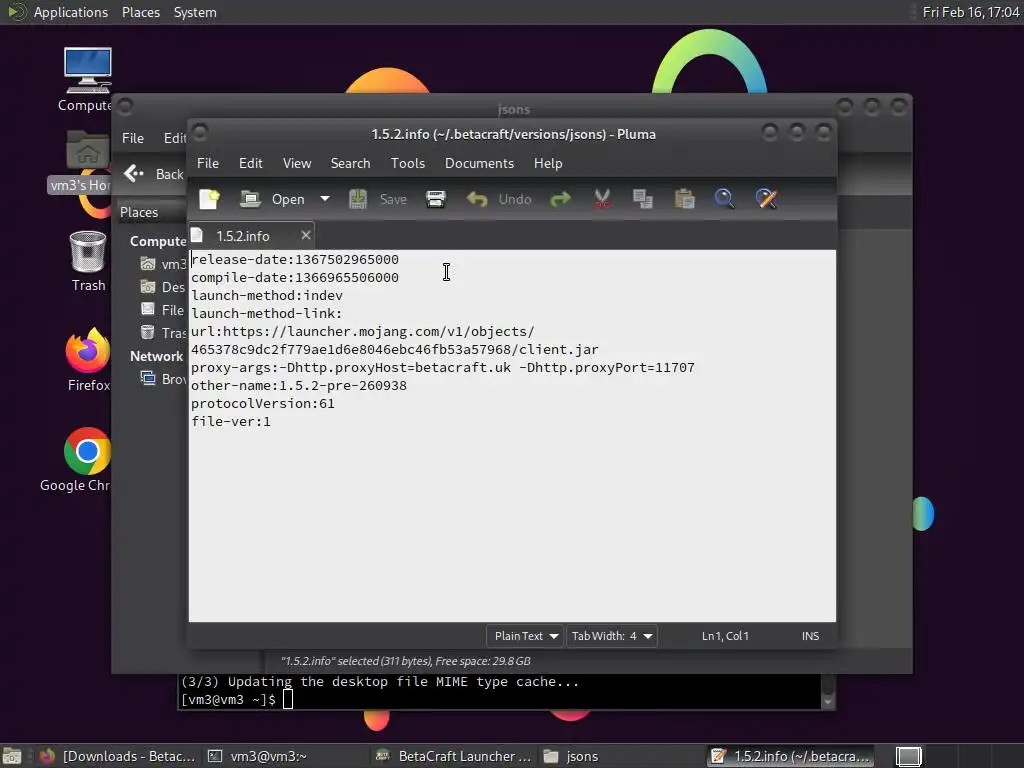Click the release-date line in editor
Image resolution: width=1024 pixels, height=768 pixels.
295,259
